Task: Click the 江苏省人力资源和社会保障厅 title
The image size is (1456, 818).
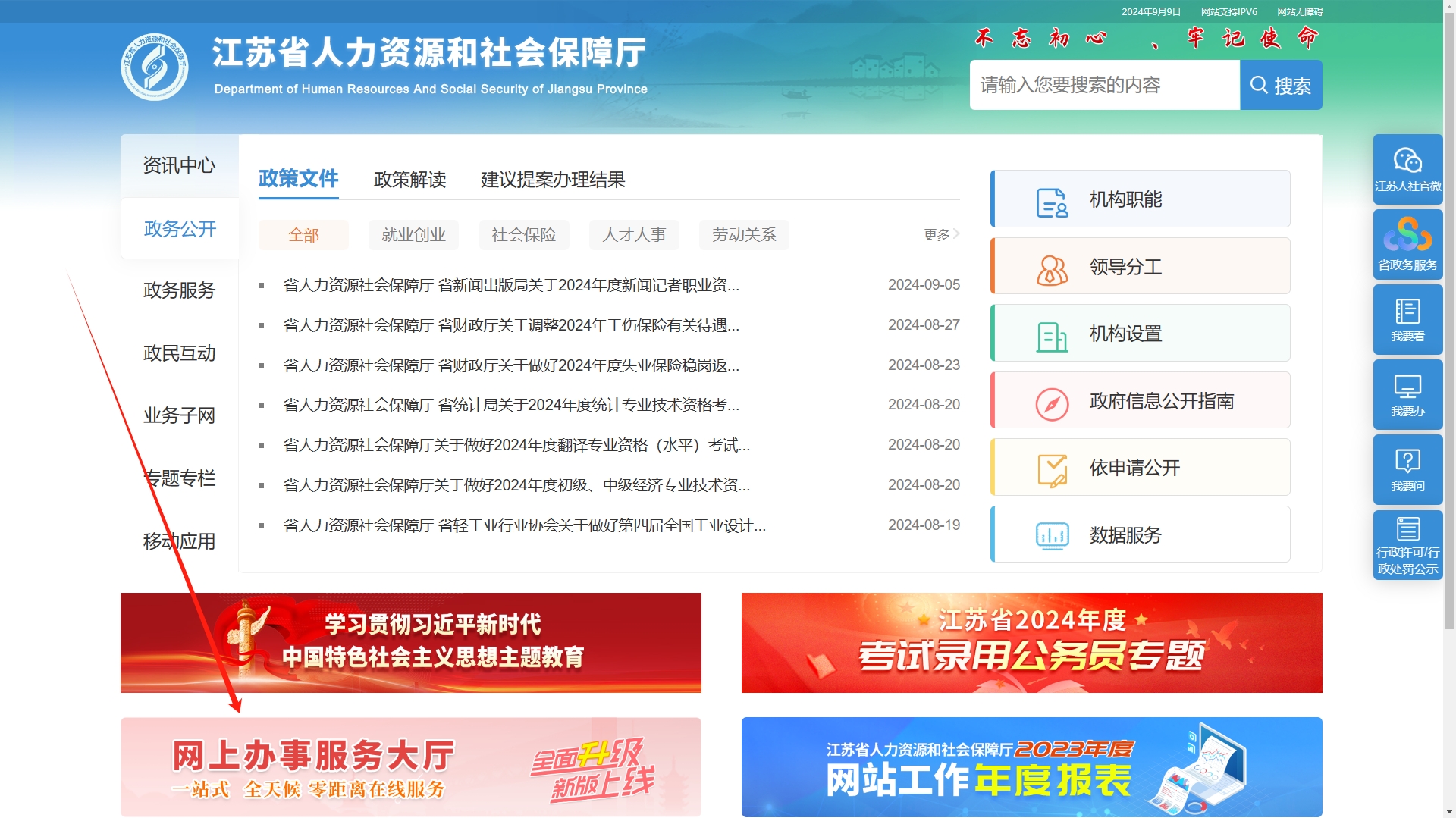Action: (428, 53)
